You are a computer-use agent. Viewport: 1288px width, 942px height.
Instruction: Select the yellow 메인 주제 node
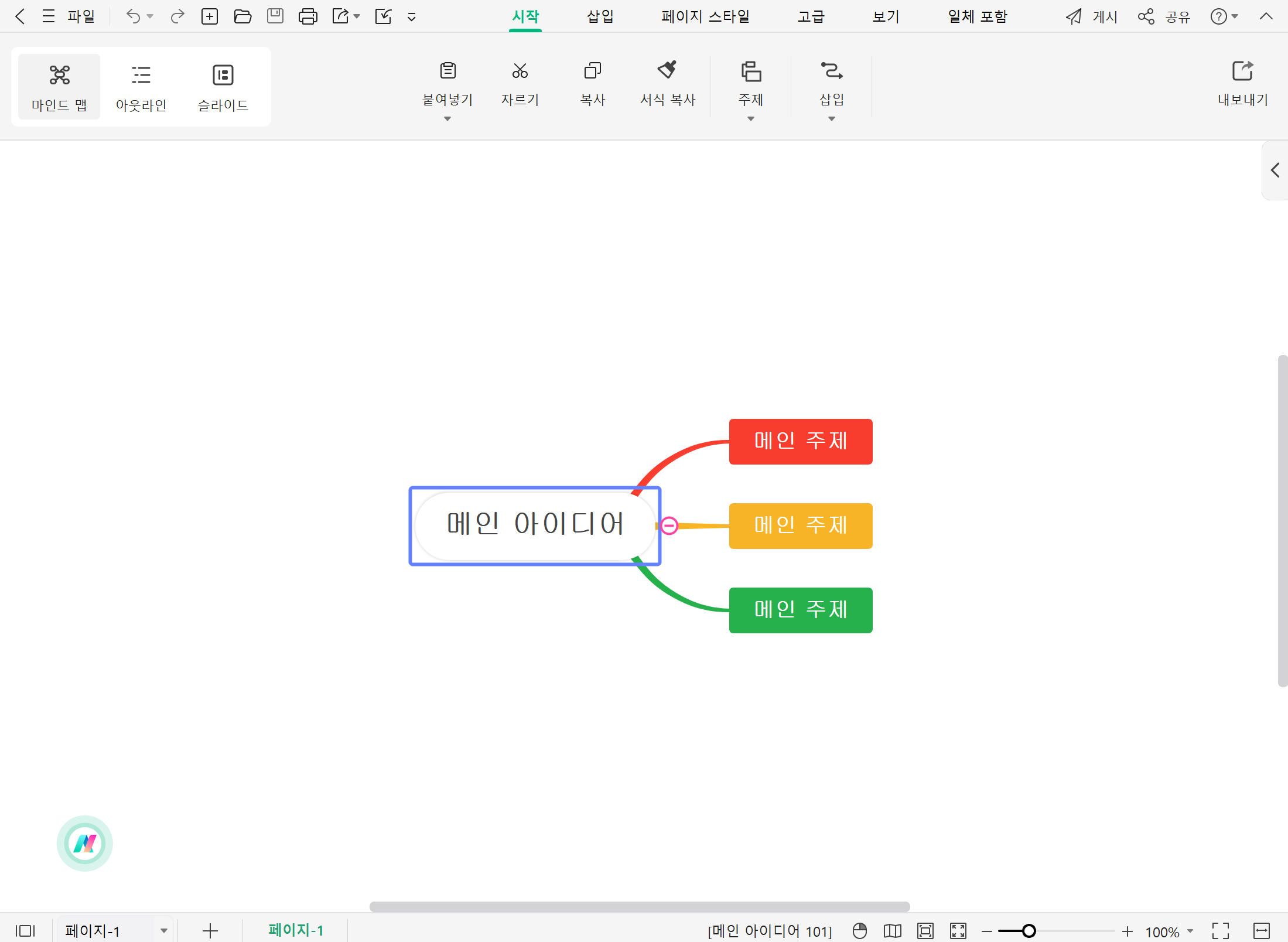tap(801, 525)
